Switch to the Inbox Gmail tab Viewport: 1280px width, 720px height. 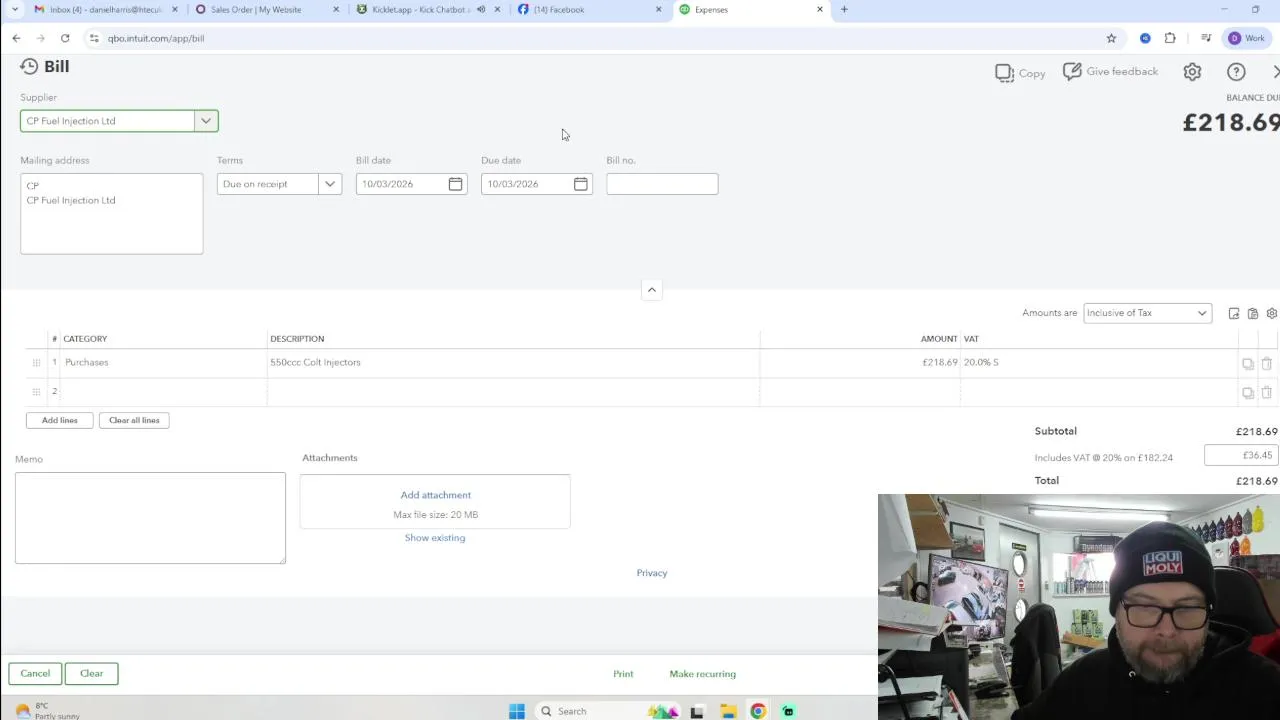[x=107, y=9]
